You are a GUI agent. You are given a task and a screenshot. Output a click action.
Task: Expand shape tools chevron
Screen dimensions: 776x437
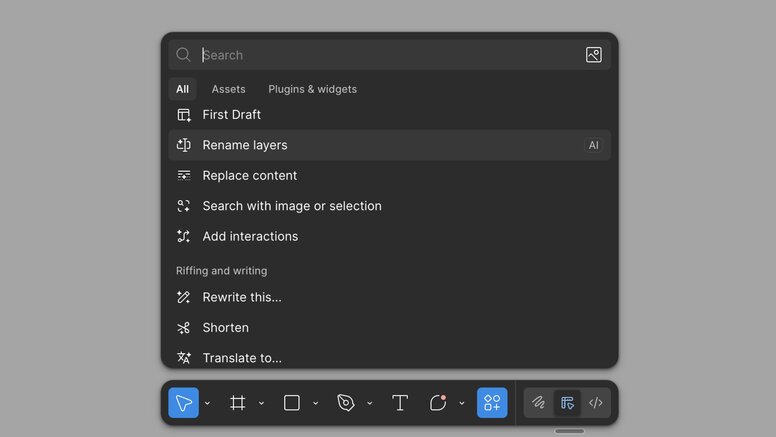pyautogui.click(x=315, y=403)
